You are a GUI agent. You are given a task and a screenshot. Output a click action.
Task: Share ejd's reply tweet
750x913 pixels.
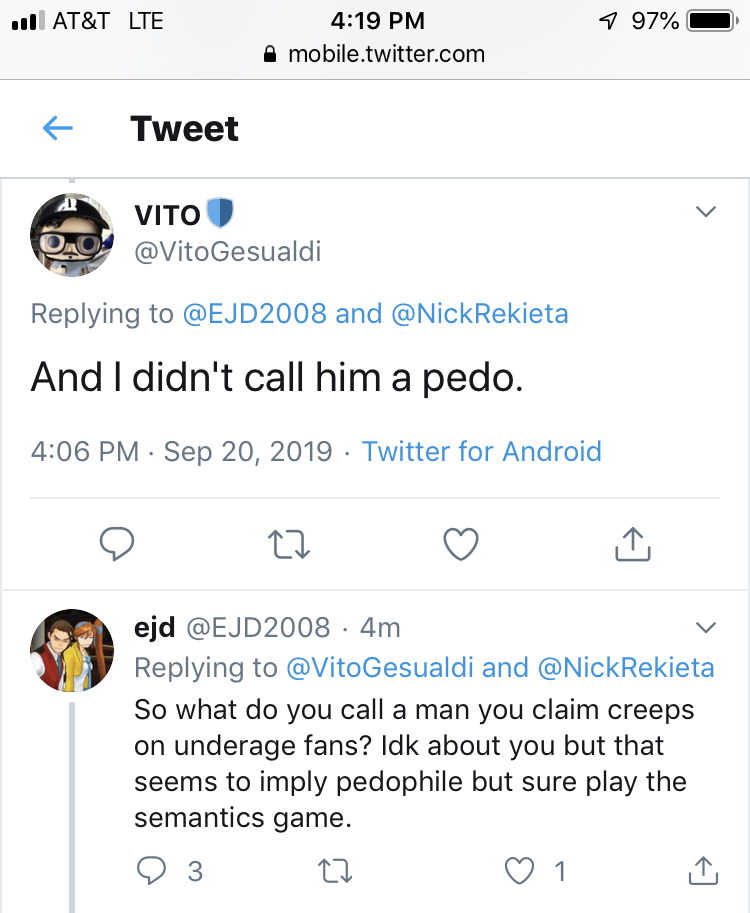(x=703, y=871)
